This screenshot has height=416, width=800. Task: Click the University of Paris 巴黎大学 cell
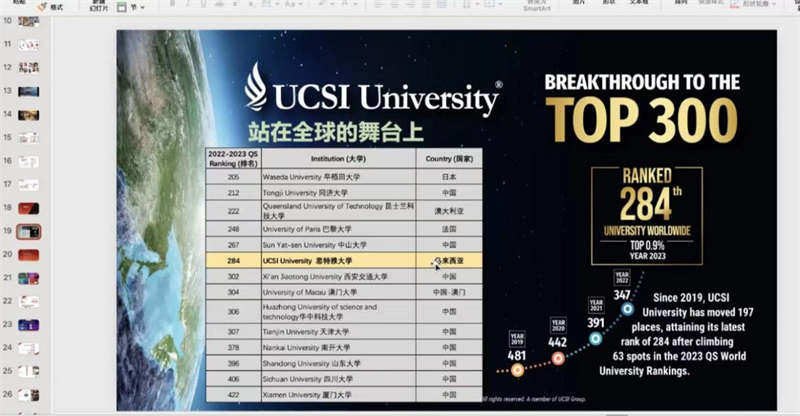pos(339,229)
